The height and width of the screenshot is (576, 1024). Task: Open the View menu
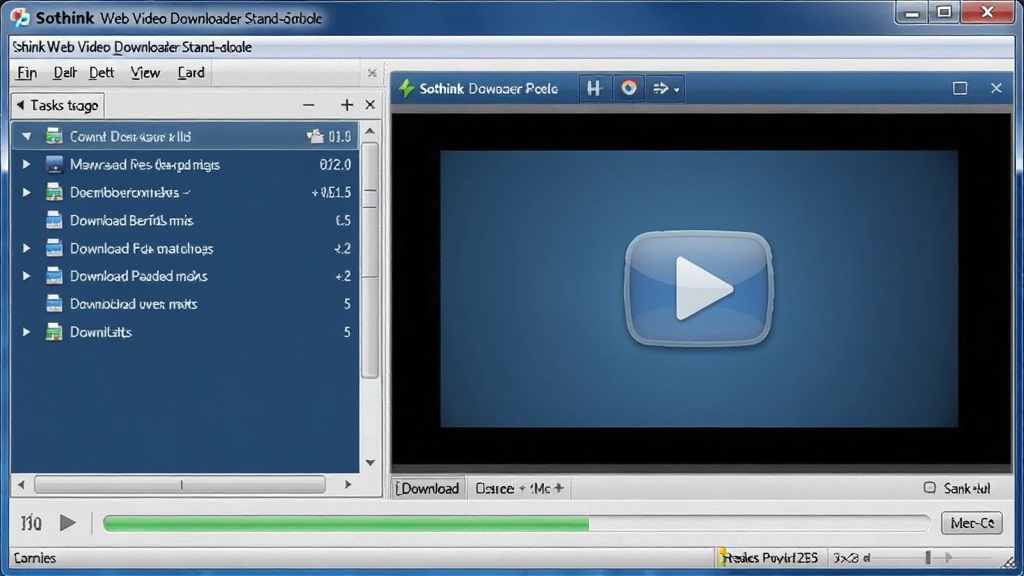(x=145, y=72)
